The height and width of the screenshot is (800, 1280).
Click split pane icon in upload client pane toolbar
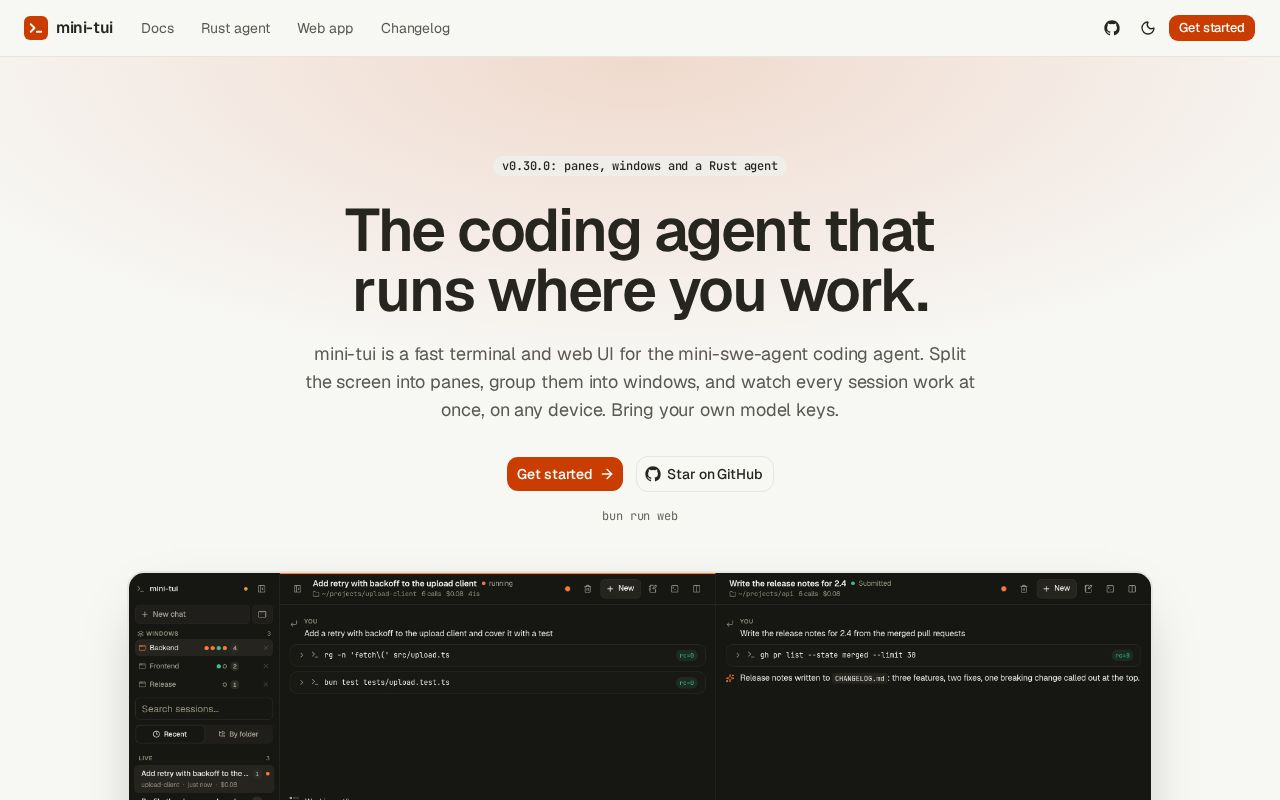697,589
